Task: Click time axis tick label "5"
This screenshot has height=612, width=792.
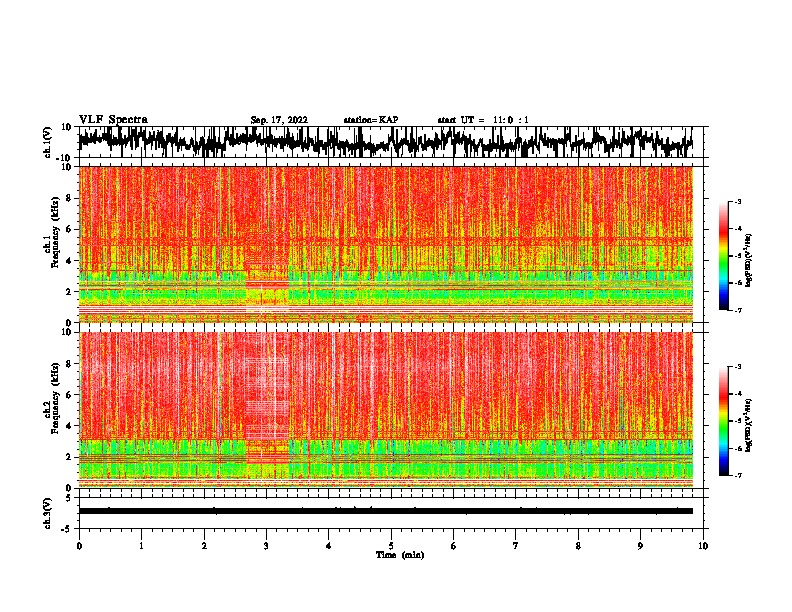Action: pyautogui.click(x=391, y=545)
